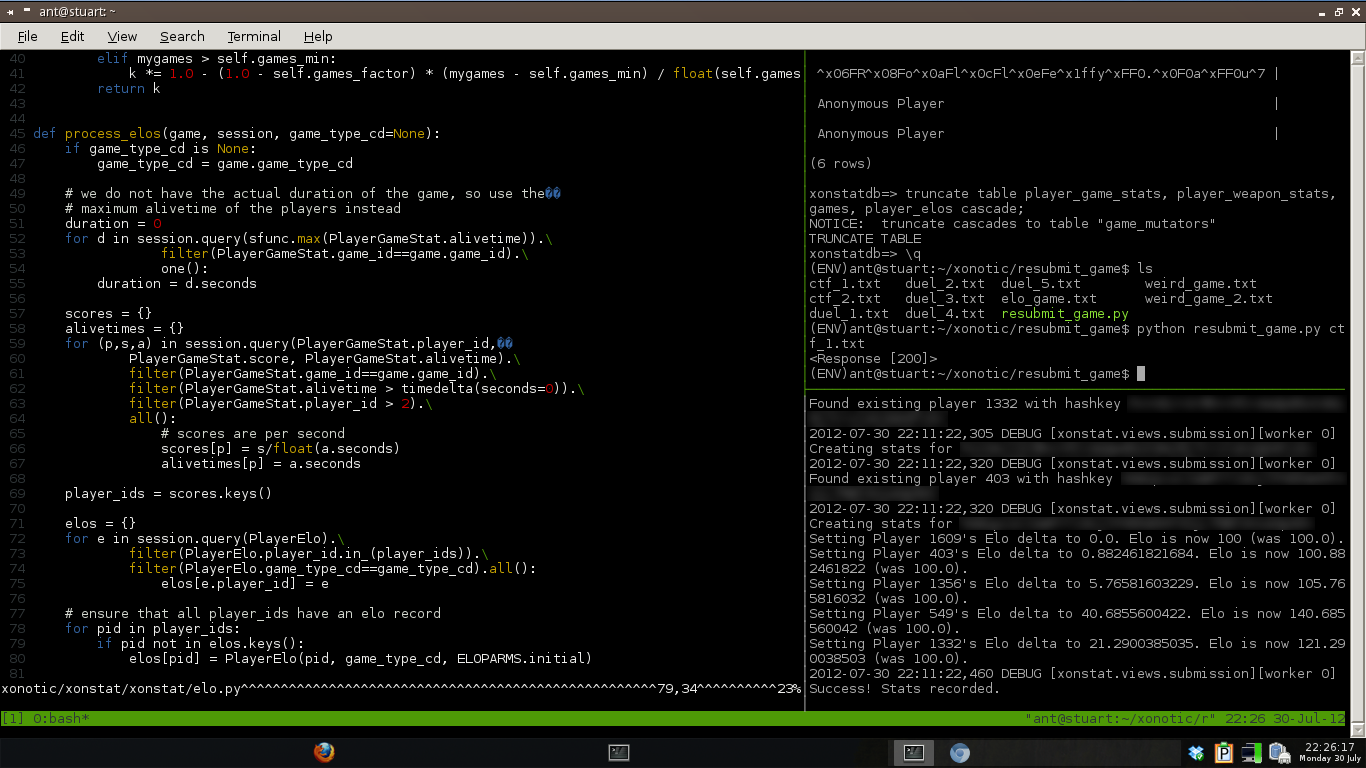Click the network connection tray icon
The width and height of the screenshot is (1366, 768).
pos(1251,753)
